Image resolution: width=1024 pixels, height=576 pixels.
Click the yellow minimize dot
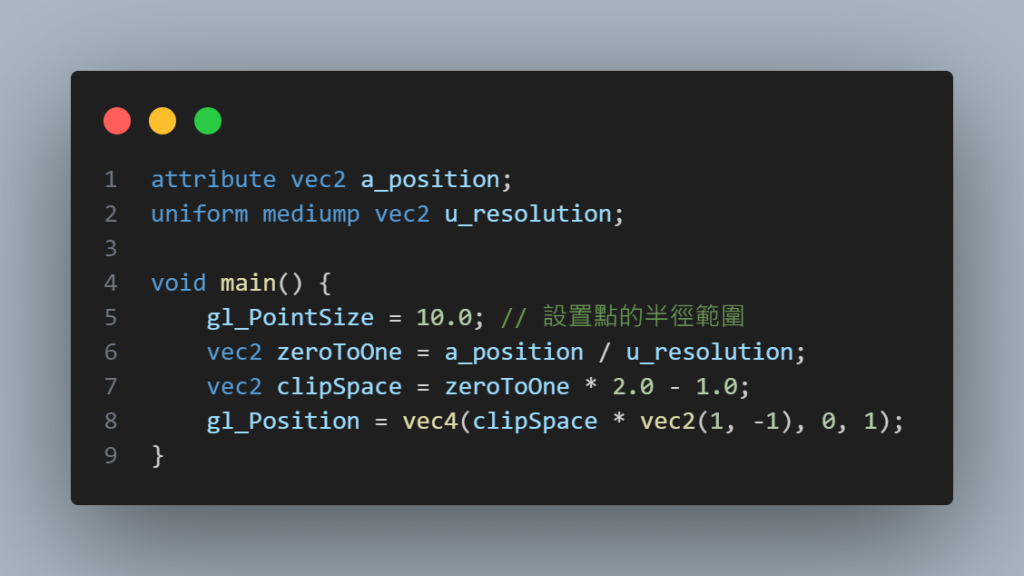pos(163,121)
